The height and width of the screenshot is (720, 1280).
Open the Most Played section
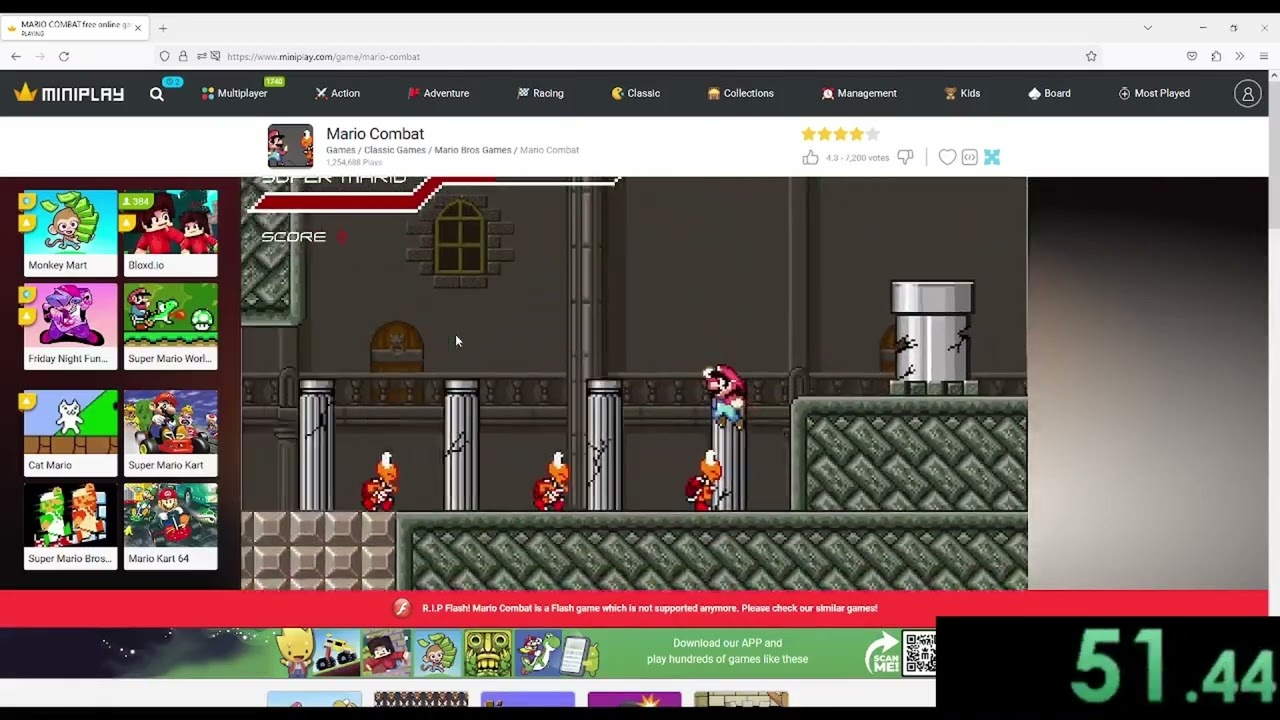pyautogui.click(x=1154, y=93)
